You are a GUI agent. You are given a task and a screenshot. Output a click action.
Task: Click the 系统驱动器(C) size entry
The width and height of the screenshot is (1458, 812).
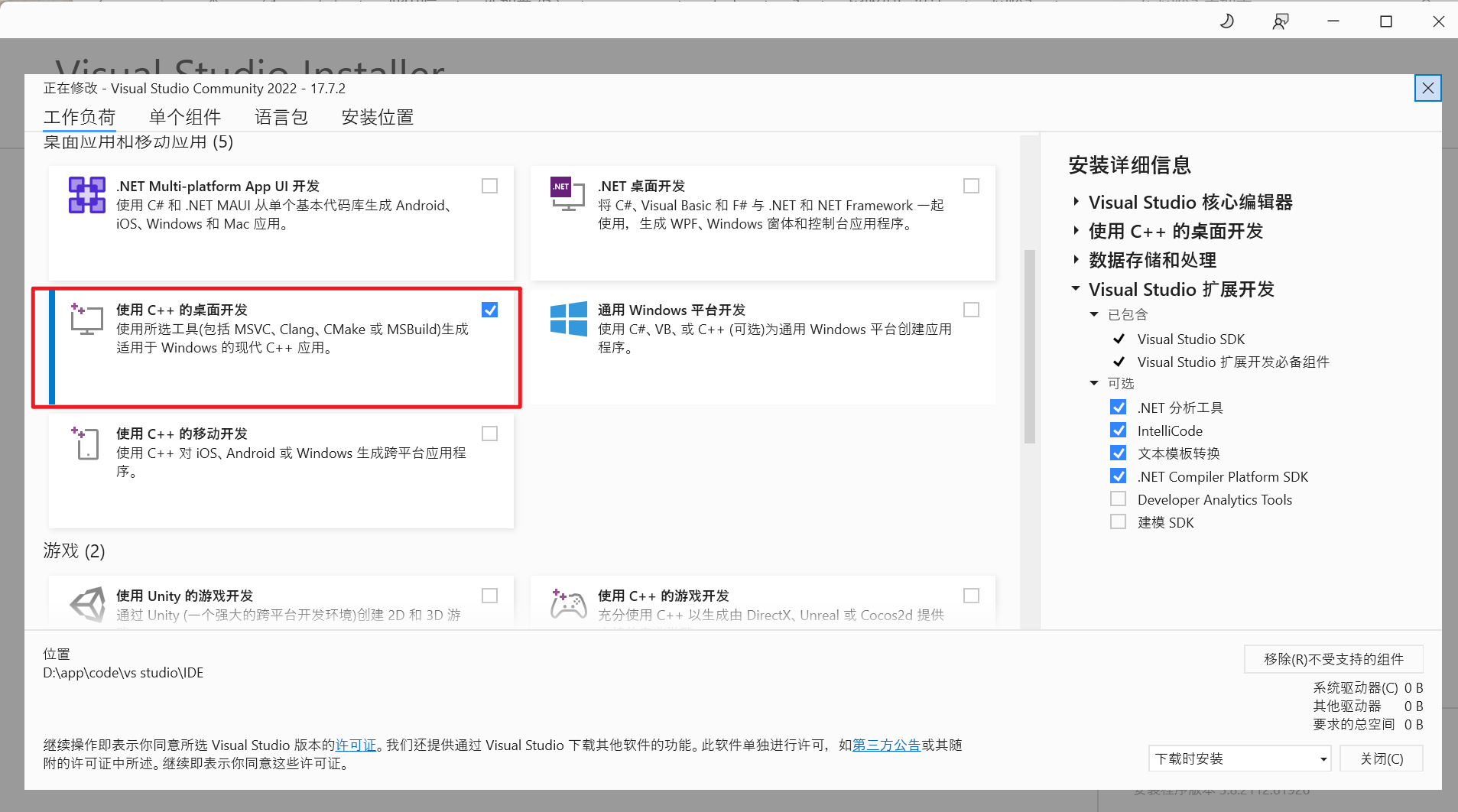1368,687
